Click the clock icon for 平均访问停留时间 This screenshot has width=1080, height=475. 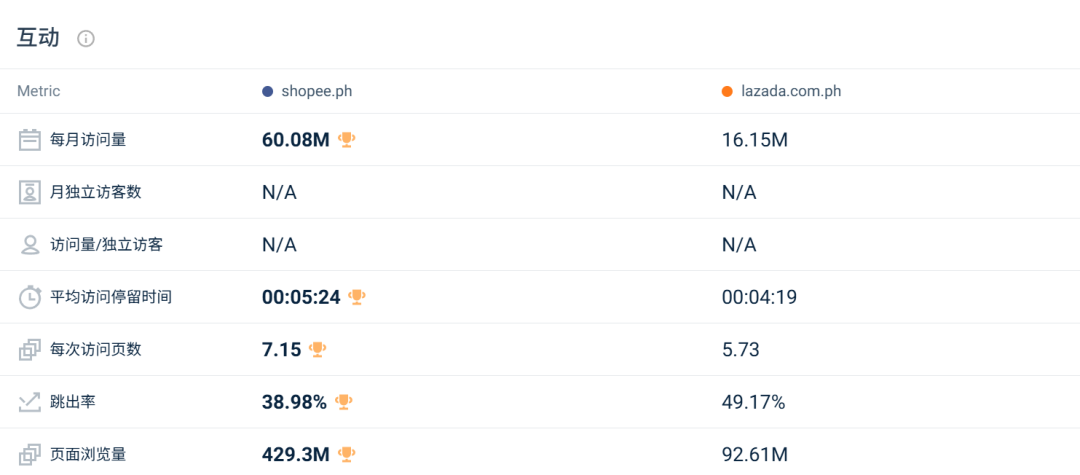point(30,297)
